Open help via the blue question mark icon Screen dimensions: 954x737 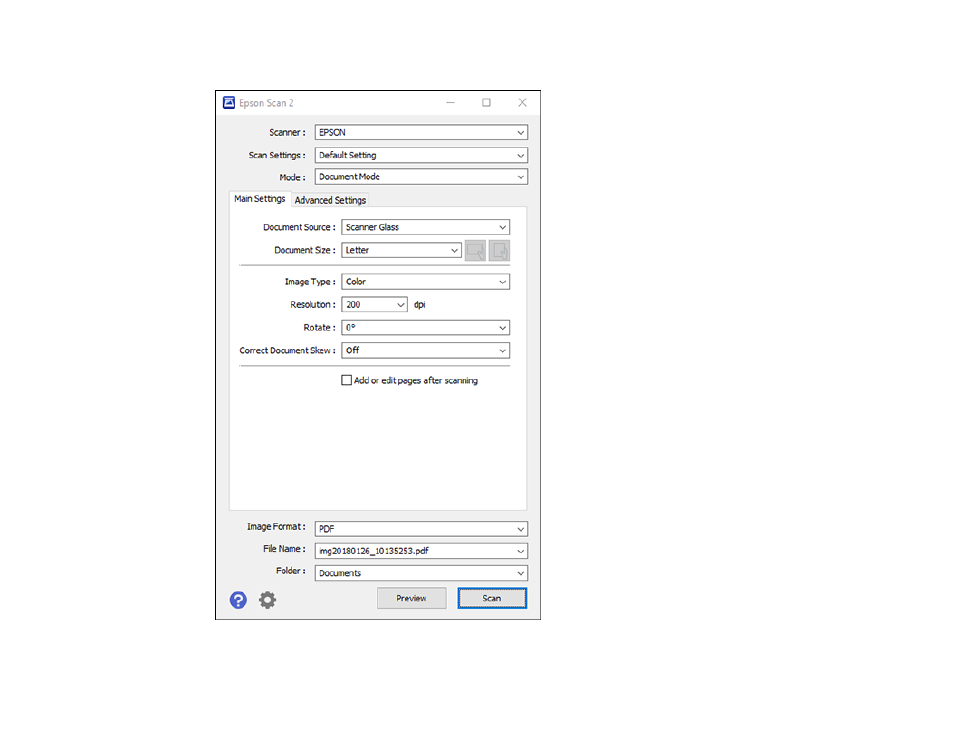238,600
